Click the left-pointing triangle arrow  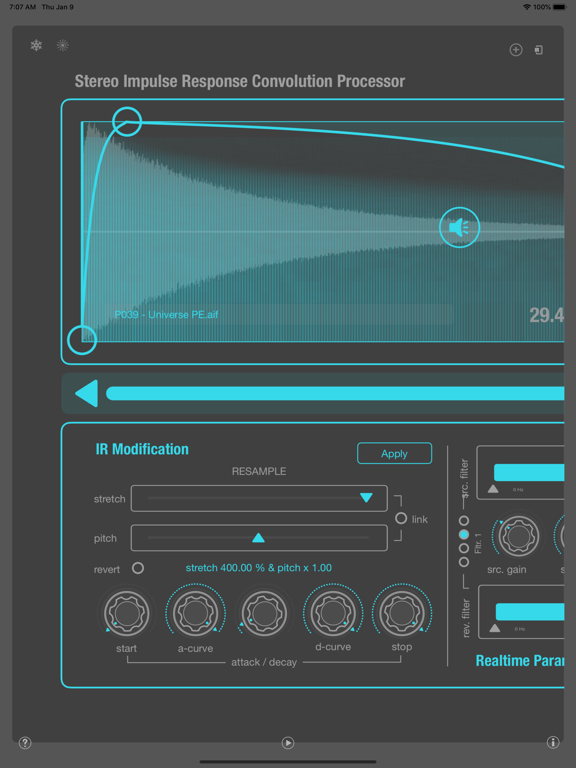[x=87, y=393]
